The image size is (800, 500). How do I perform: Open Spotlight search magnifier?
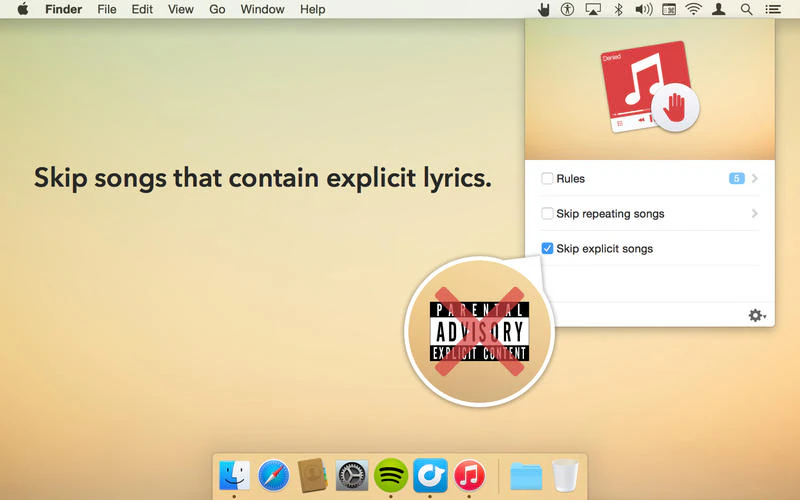point(746,9)
